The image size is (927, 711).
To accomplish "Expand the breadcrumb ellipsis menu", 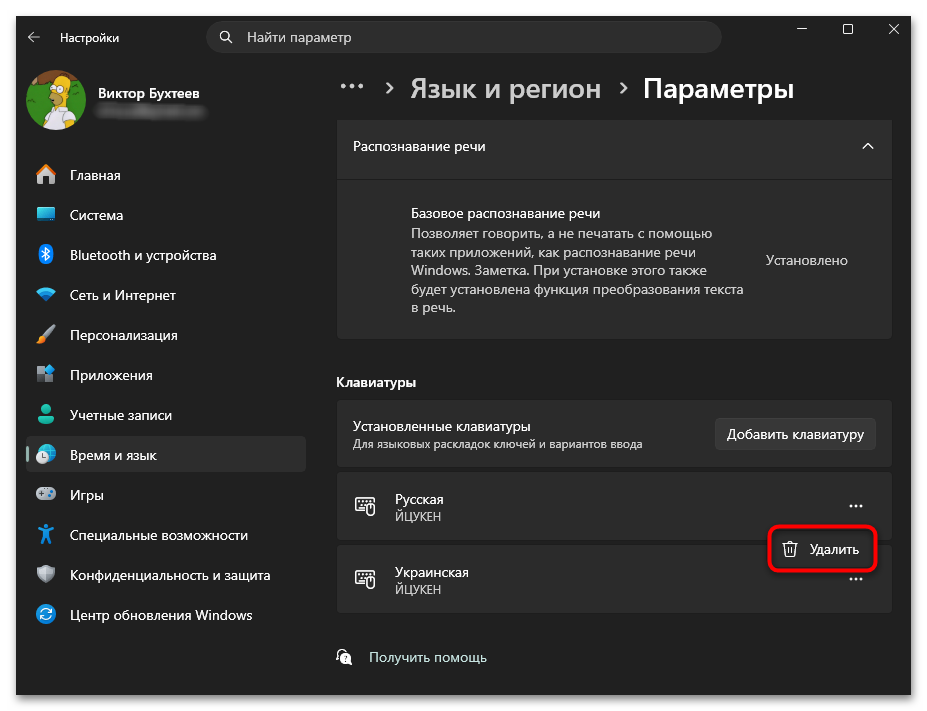I will click(x=352, y=87).
